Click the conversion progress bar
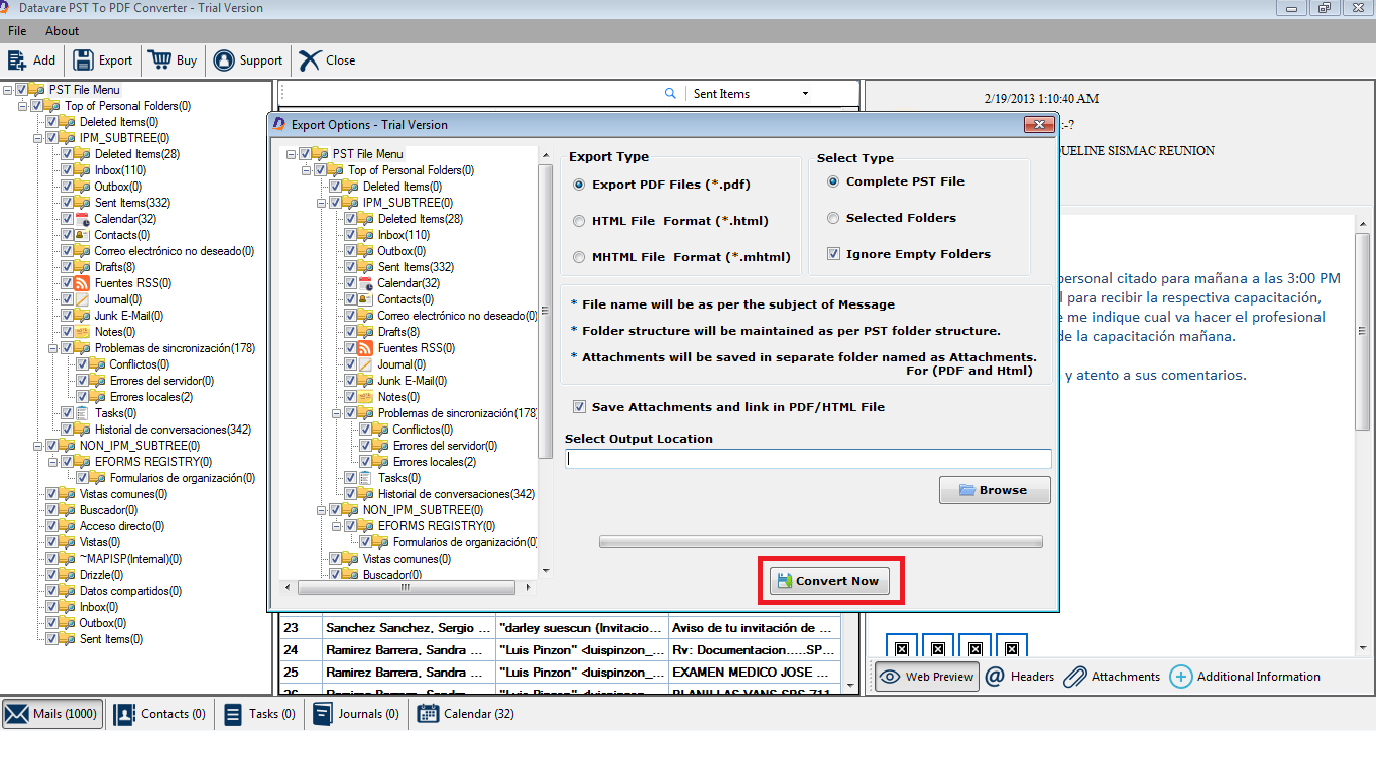Image resolution: width=1376 pixels, height=768 pixels. tap(820, 542)
